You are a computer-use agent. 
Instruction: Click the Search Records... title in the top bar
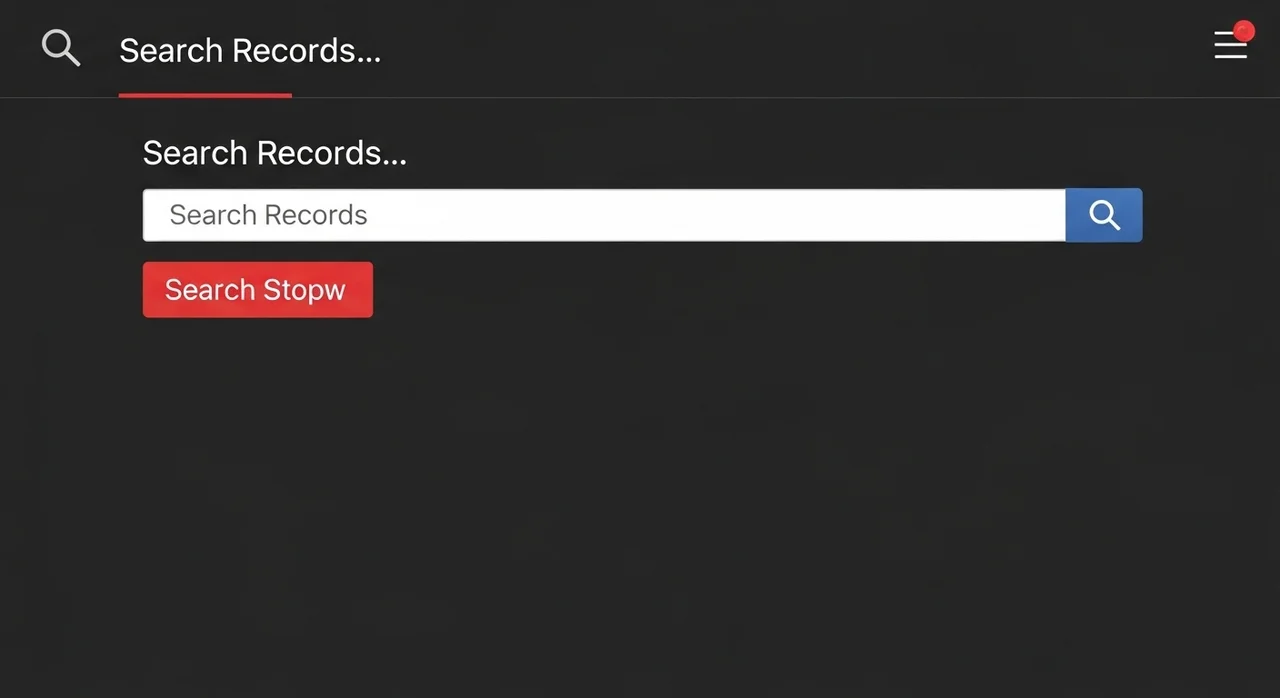tap(250, 50)
